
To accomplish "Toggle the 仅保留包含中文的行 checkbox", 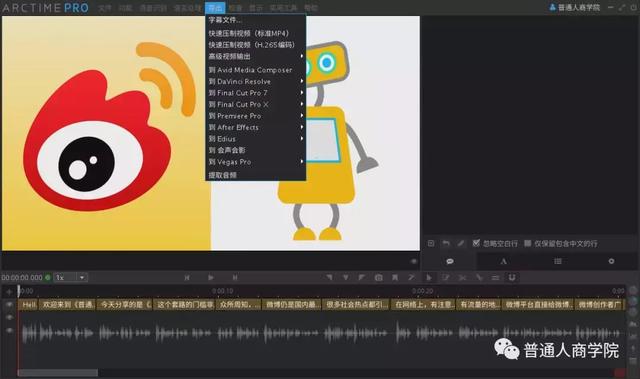I will point(527,243).
